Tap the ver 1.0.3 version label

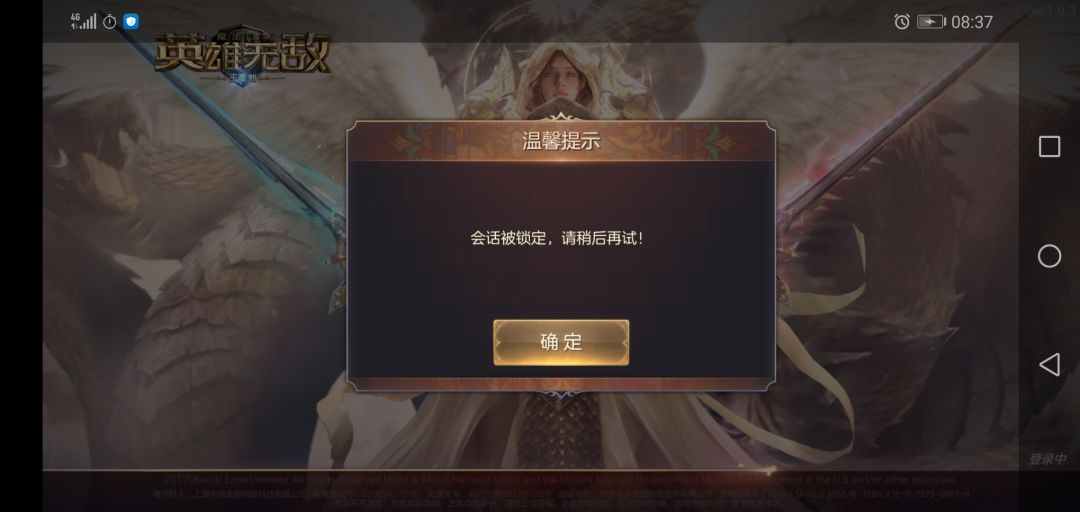click(x=1048, y=12)
